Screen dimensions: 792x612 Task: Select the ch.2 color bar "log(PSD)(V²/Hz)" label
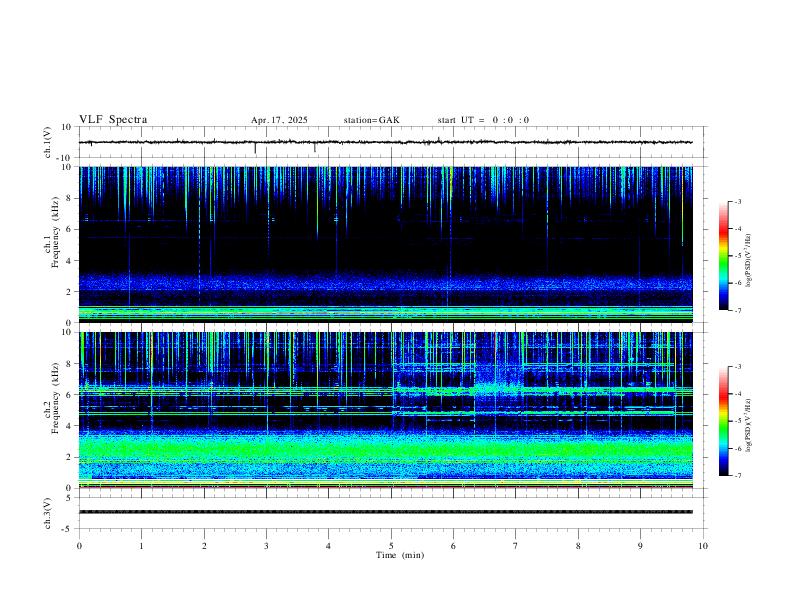(749, 425)
